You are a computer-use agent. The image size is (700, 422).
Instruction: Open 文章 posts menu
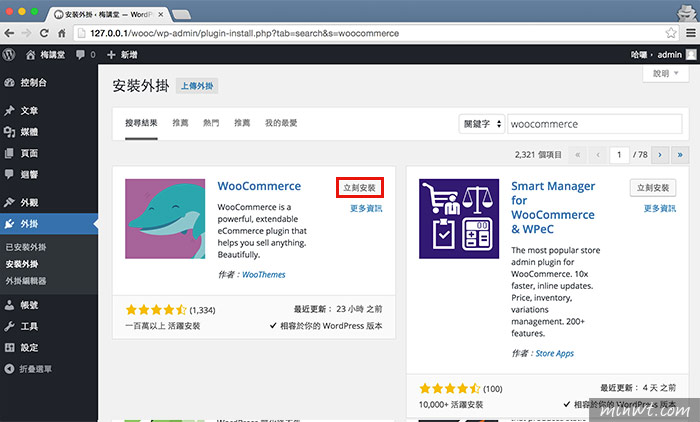coord(49,110)
